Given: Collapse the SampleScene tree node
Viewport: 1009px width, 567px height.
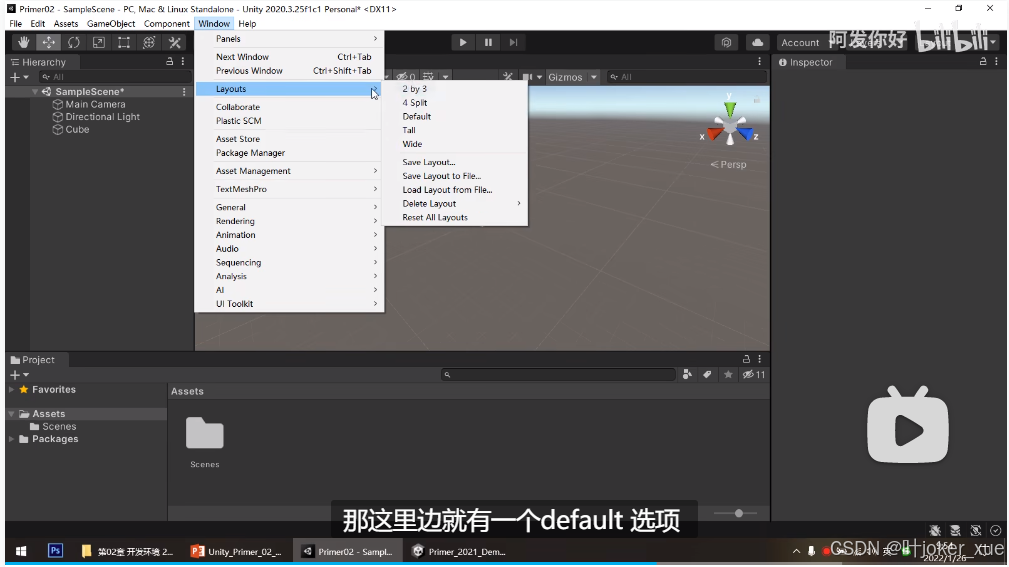Looking at the screenshot, I should 35,91.
